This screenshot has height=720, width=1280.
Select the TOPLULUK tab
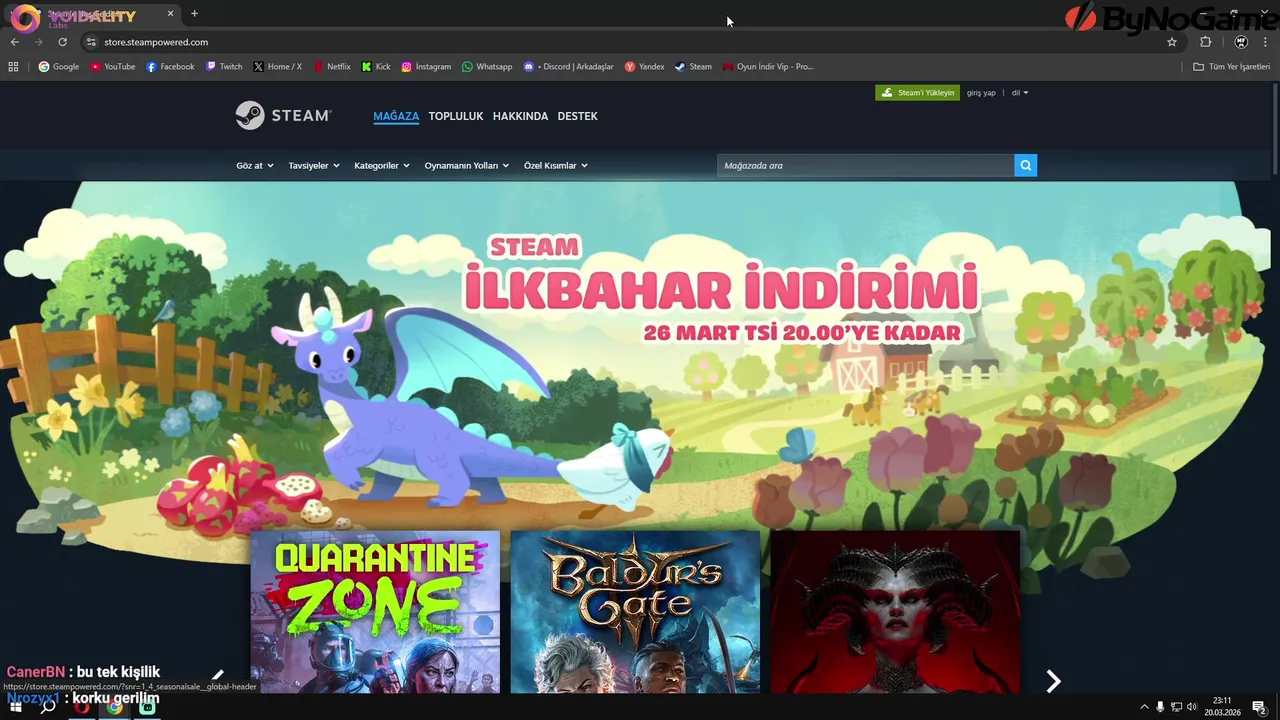click(x=456, y=116)
